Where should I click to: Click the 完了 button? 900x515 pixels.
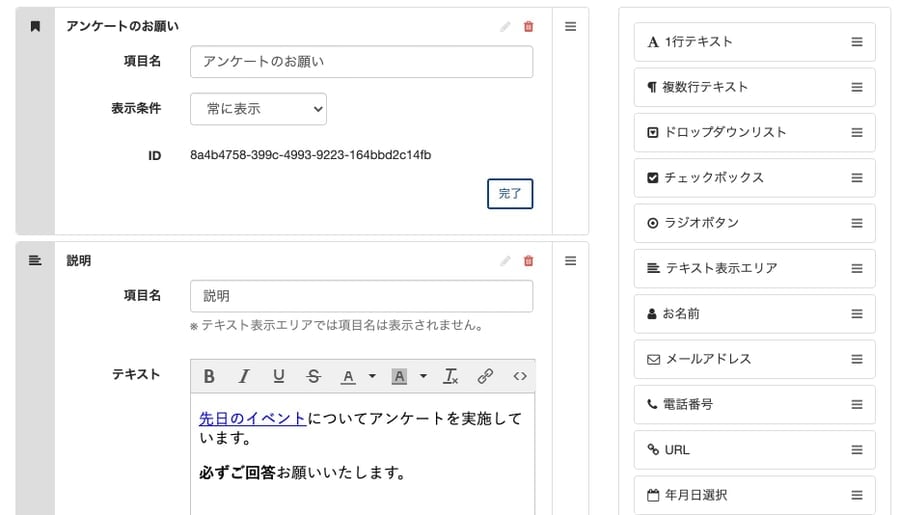(x=510, y=193)
